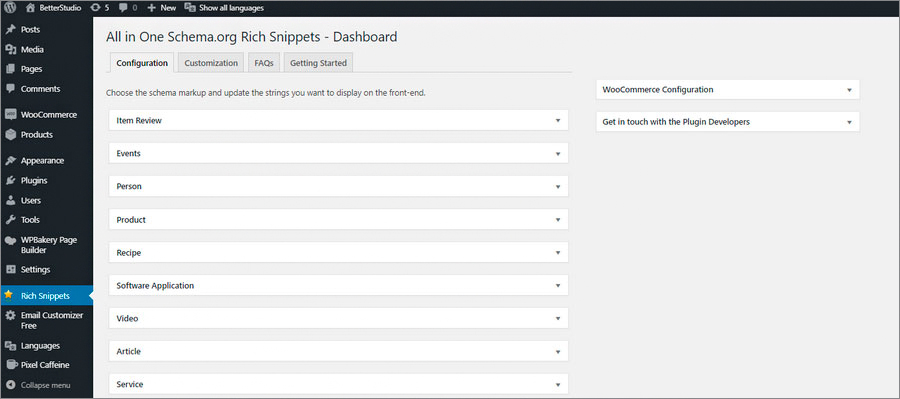Screen dimensions: 900x399
Task: Click Show all languages in admin bar
Action: (224, 8)
